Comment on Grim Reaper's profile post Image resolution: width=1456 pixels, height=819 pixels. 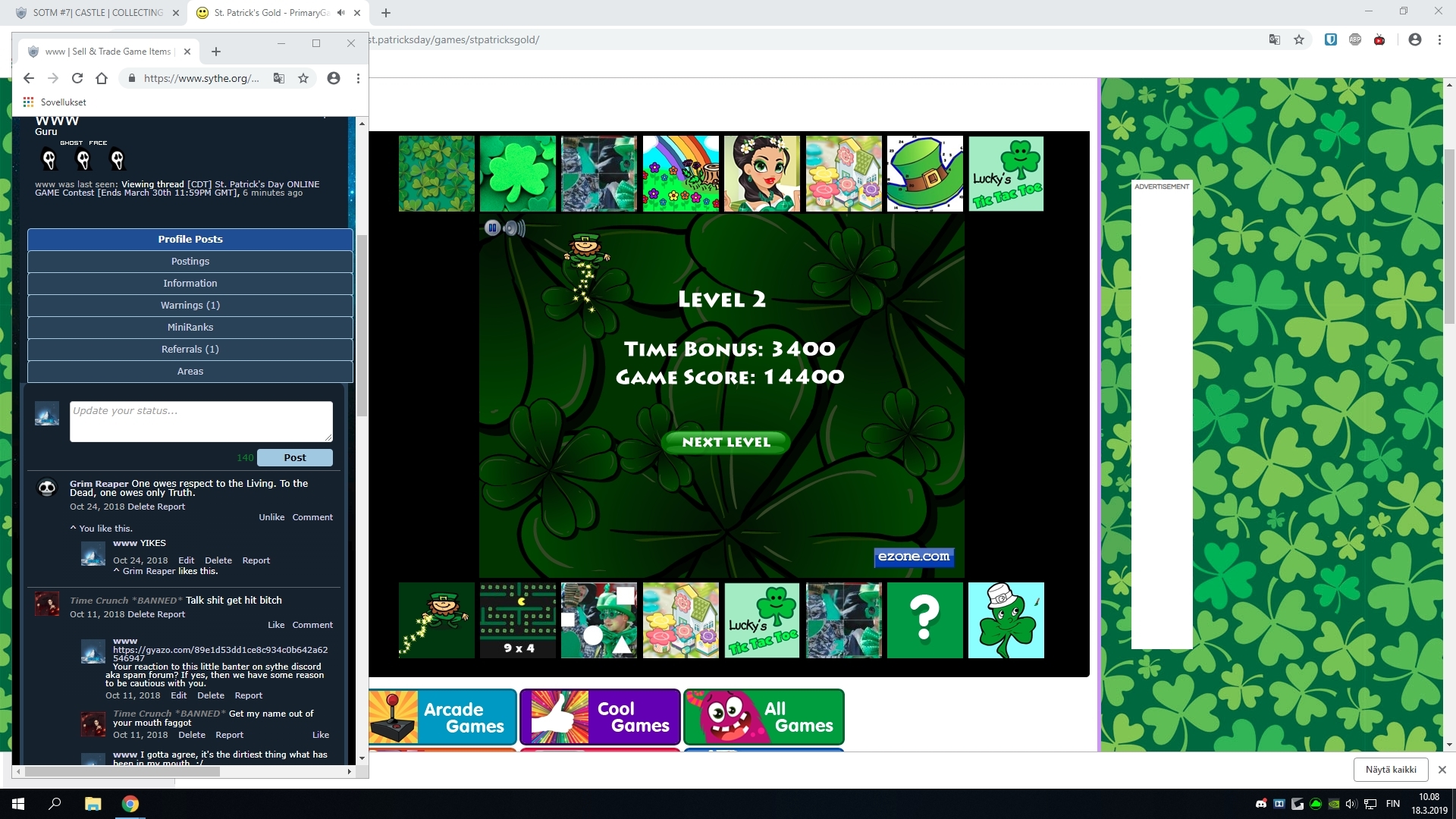click(x=312, y=517)
